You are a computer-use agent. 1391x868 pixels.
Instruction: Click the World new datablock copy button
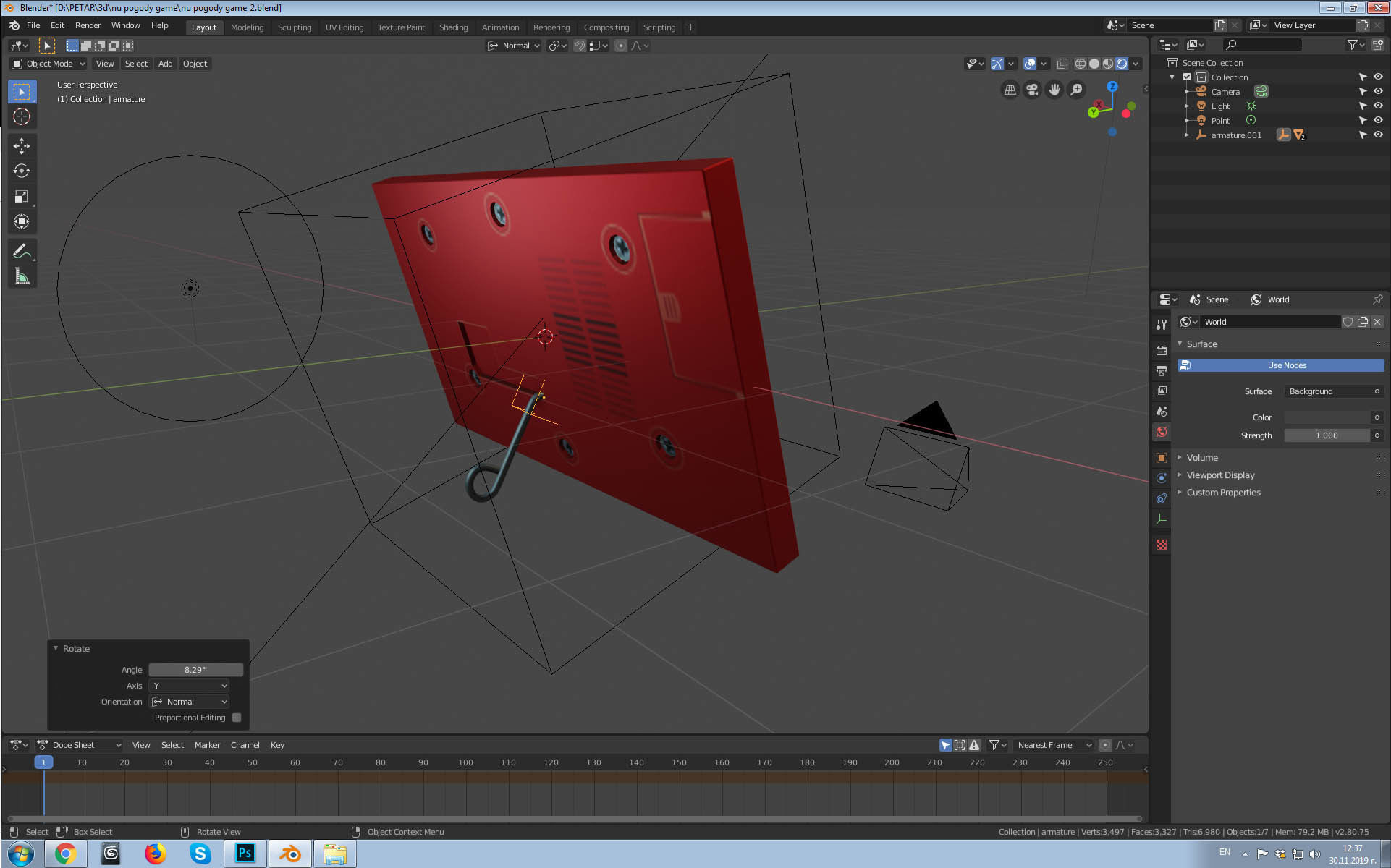tap(1363, 322)
